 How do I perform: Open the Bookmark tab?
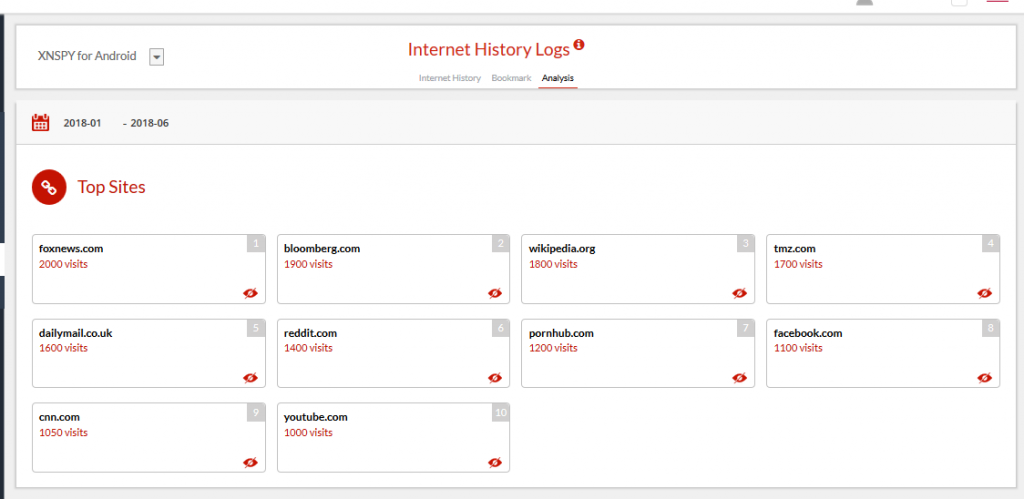[511, 78]
